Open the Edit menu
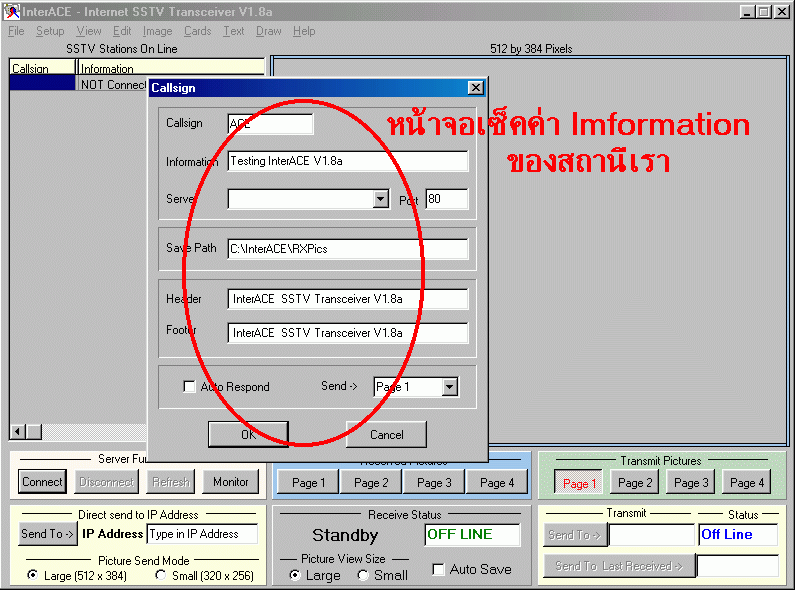 122,31
